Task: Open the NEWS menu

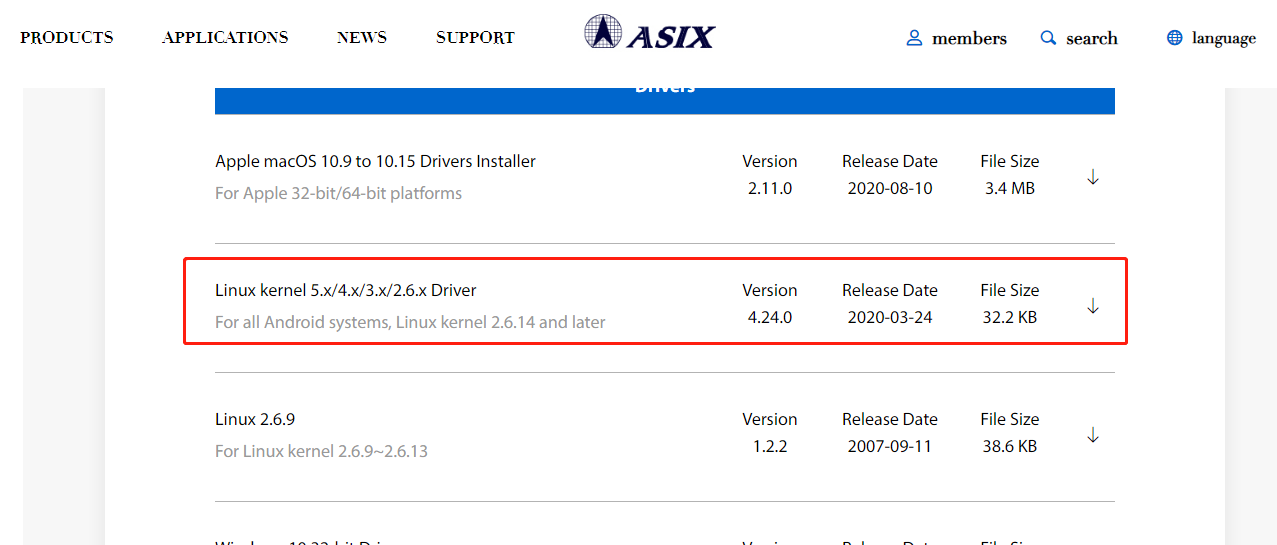Action: pyautogui.click(x=362, y=38)
